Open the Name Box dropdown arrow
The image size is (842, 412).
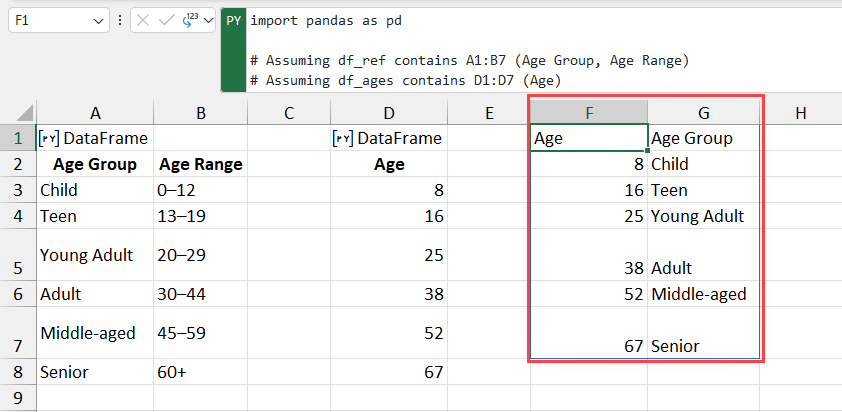coord(98,21)
